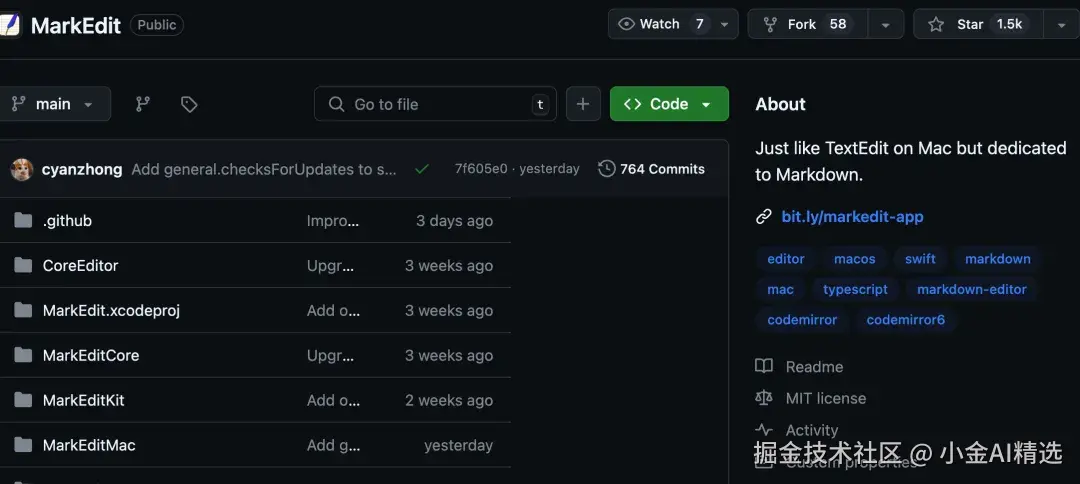Click the green commit status checkmark
1080x484 pixels.
(x=422, y=169)
